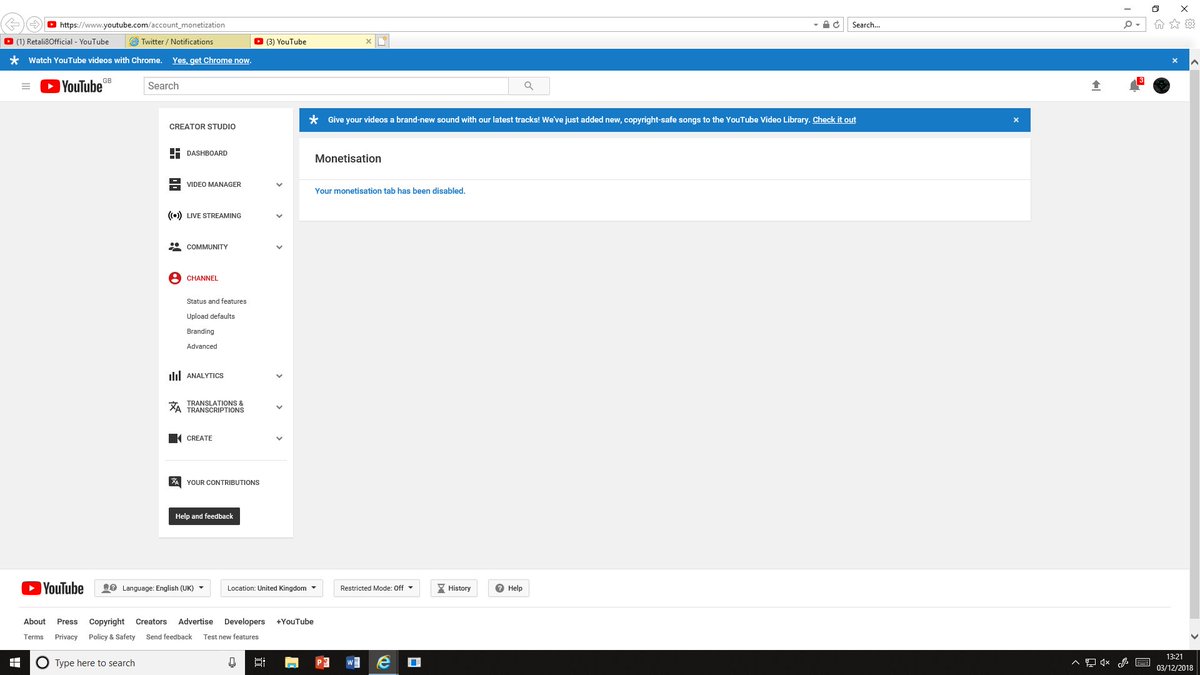The width and height of the screenshot is (1200, 675).
Task: Click the 'Yes, get Chrome now' link
Action: pos(211,60)
